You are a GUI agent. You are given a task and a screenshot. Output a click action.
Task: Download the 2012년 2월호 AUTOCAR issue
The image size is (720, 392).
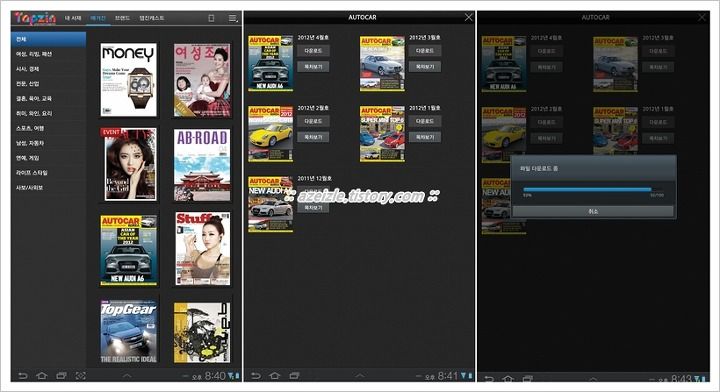tap(313, 121)
